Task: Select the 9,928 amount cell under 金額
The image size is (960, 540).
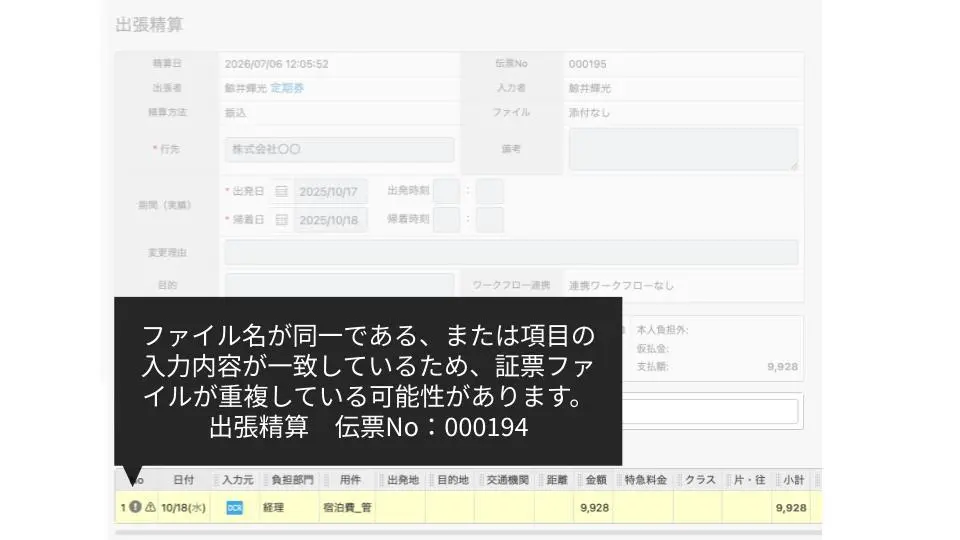Action: coord(594,508)
